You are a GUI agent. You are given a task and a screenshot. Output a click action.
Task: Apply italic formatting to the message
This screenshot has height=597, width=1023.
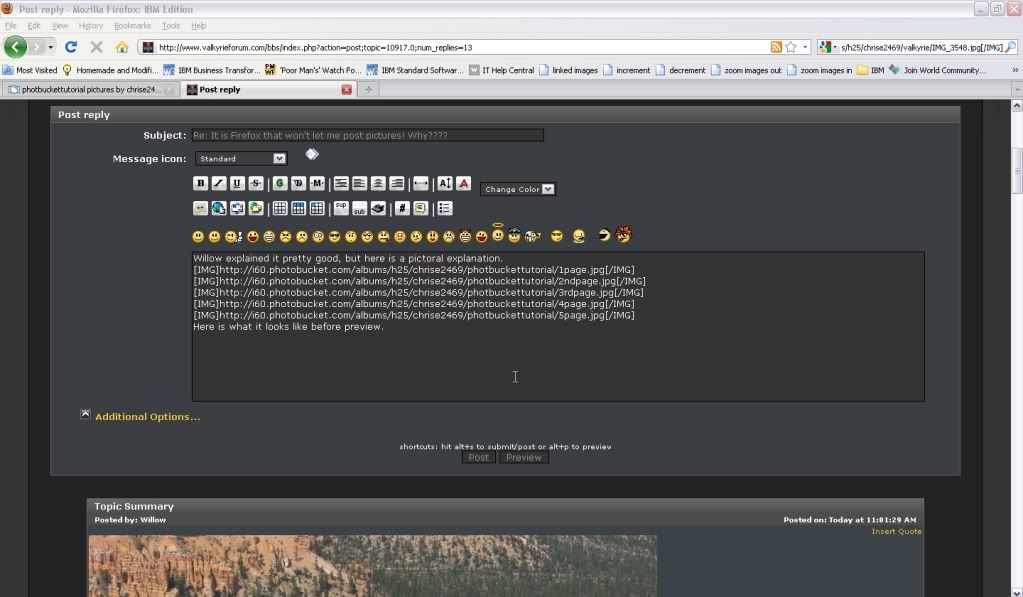pos(219,184)
